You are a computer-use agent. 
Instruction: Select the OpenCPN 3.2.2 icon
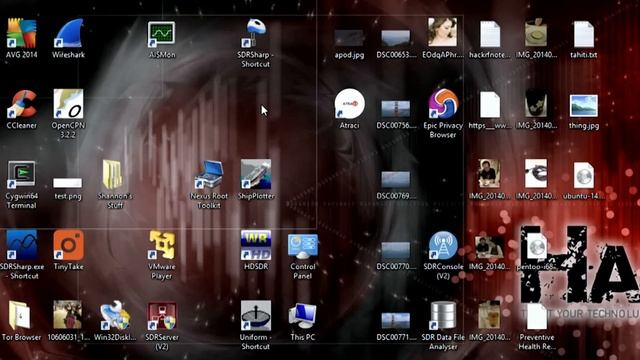click(x=68, y=104)
